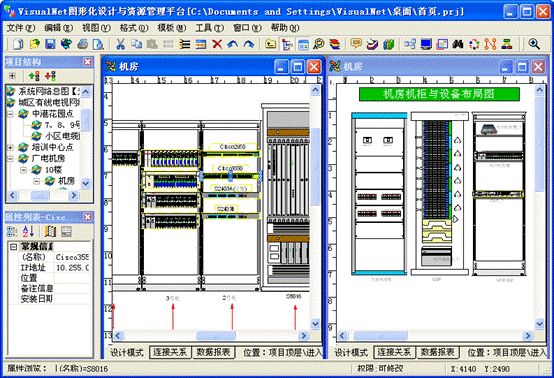The image size is (554, 378).
Task: Click the globe publish icon in toolbar
Action: coord(66,44)
